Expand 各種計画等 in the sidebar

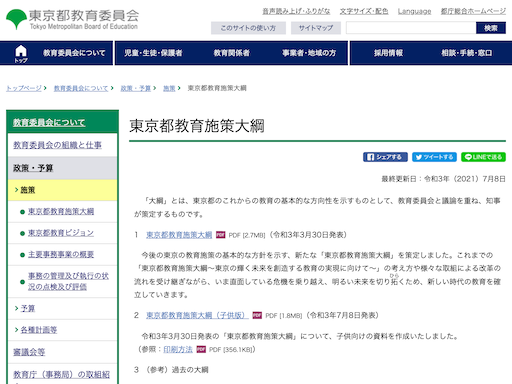39,330
